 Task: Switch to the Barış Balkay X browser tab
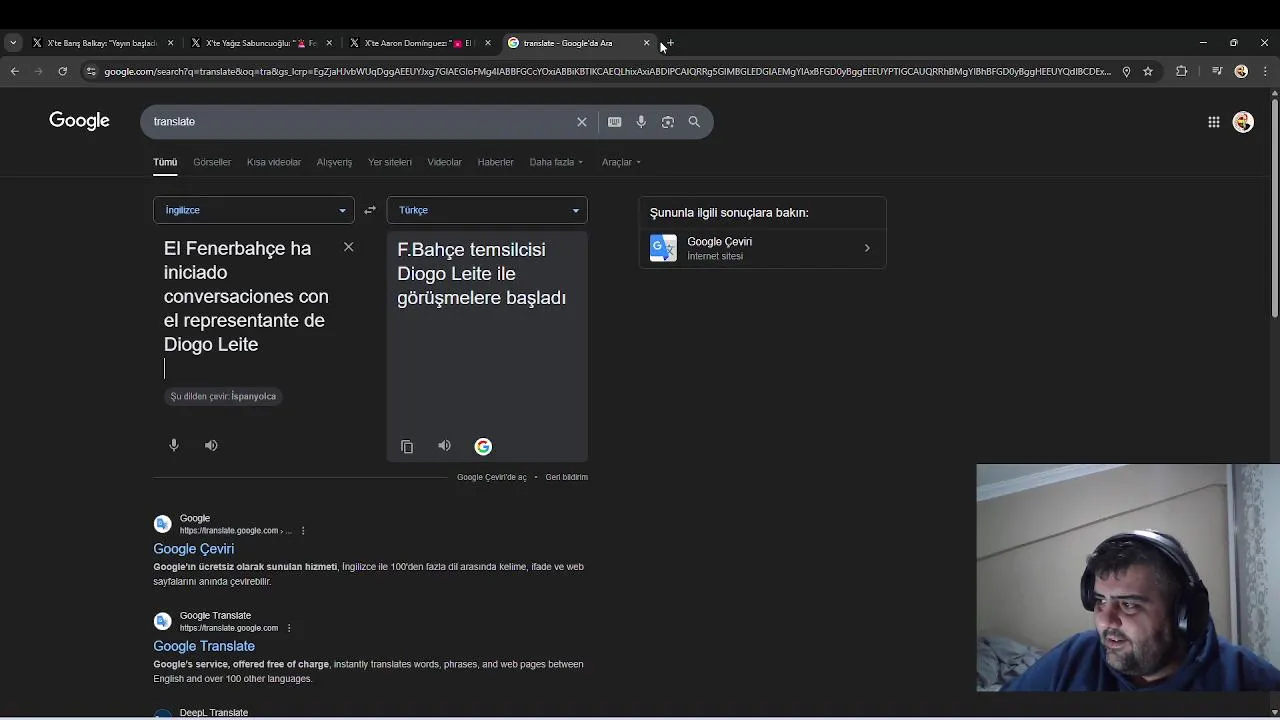102,43
